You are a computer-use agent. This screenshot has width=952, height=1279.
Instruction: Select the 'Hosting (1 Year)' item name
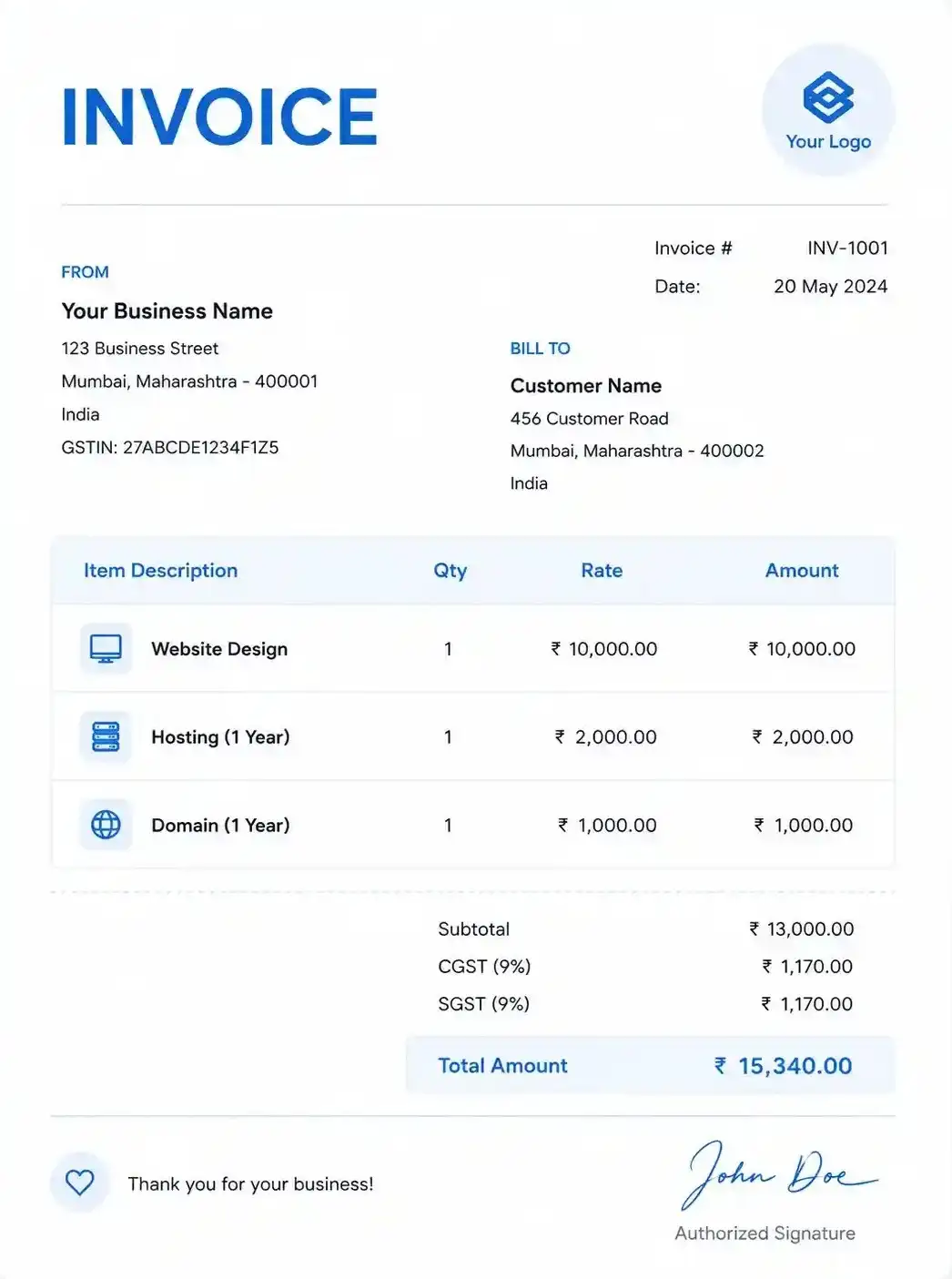click(x=220, y=737)
